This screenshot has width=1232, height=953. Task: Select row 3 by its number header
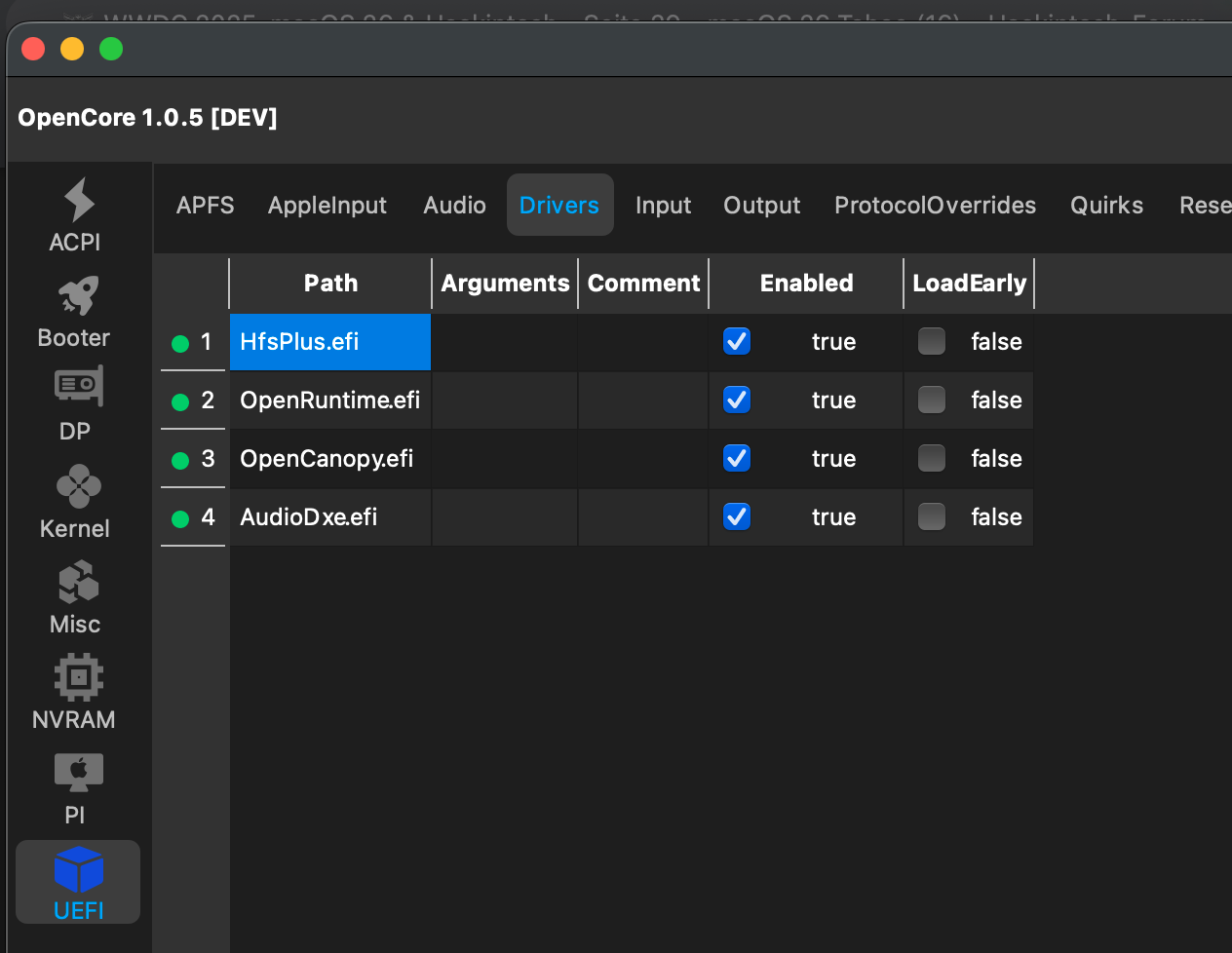(195, 459)
